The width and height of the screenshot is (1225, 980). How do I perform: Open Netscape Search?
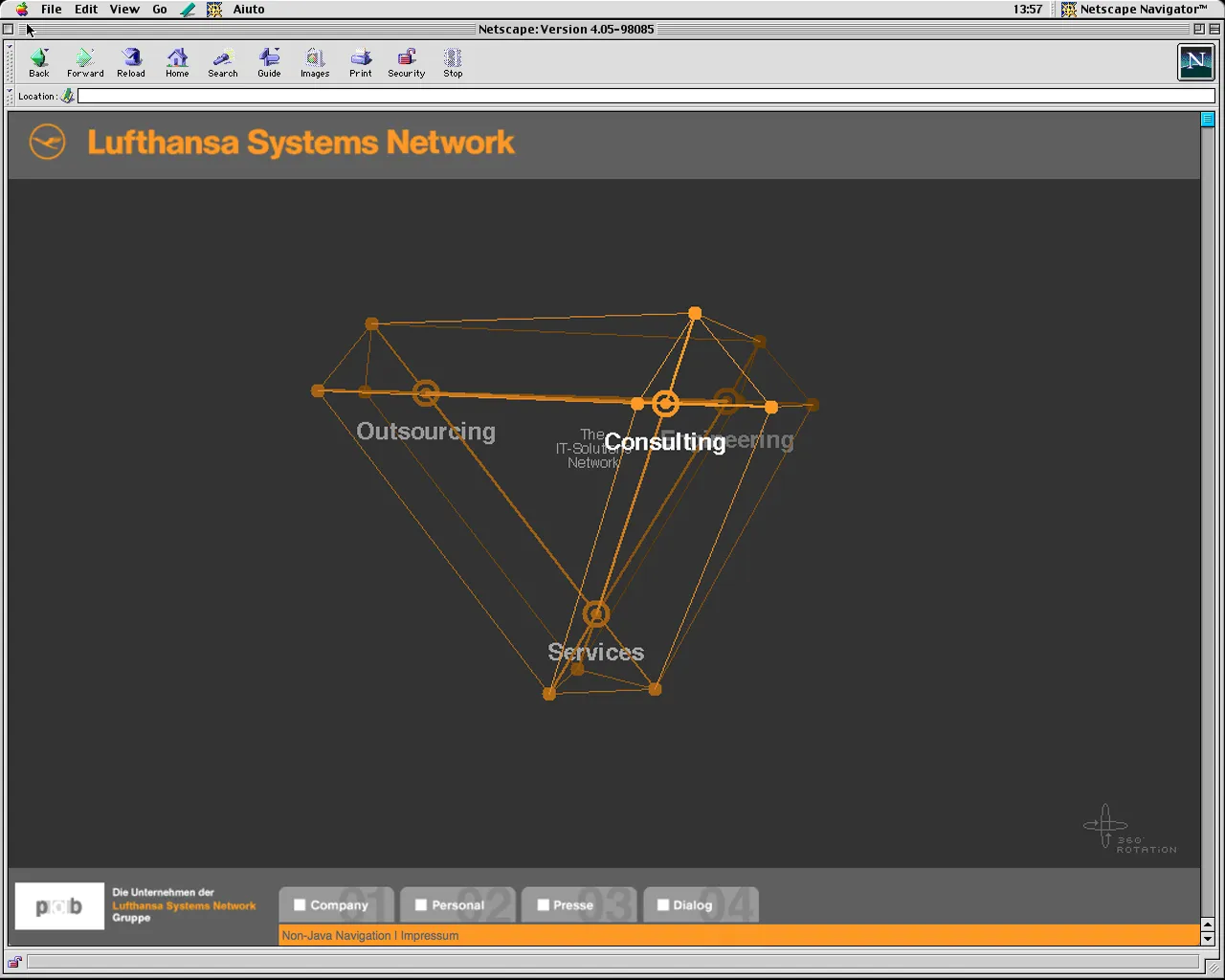point(223,62)
